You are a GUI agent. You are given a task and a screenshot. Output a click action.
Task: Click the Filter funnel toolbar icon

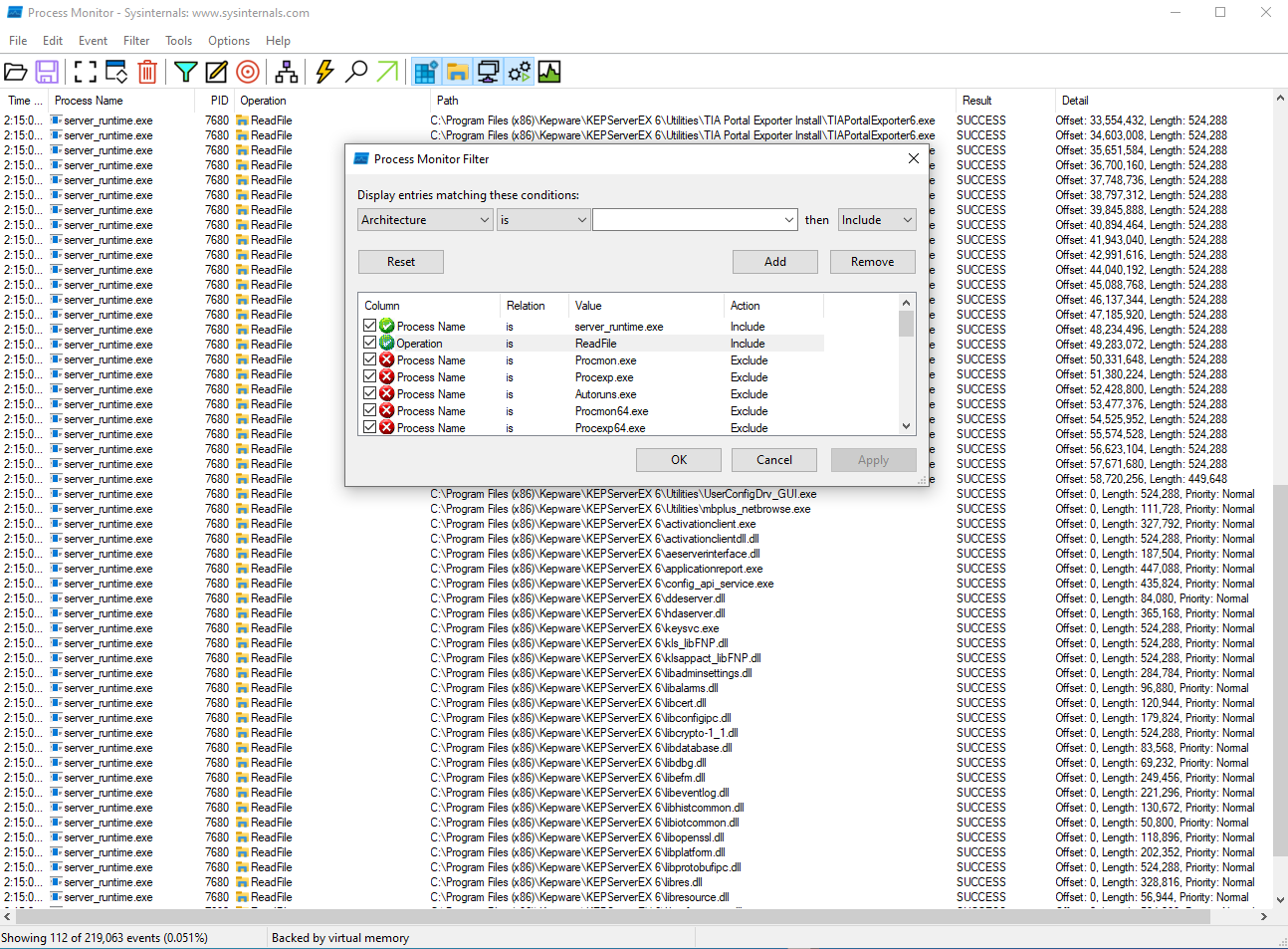coord(185,72)
